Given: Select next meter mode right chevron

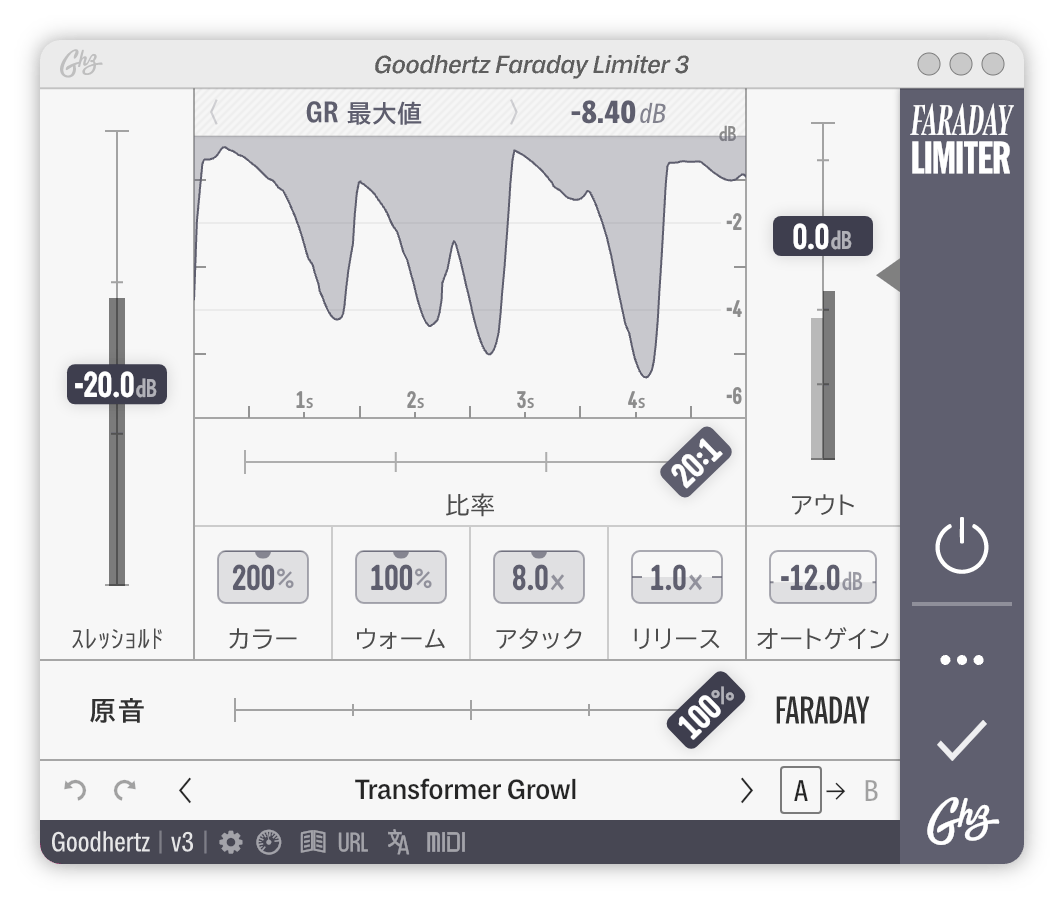Looking at the screenshot, I should tap(514, 112).
